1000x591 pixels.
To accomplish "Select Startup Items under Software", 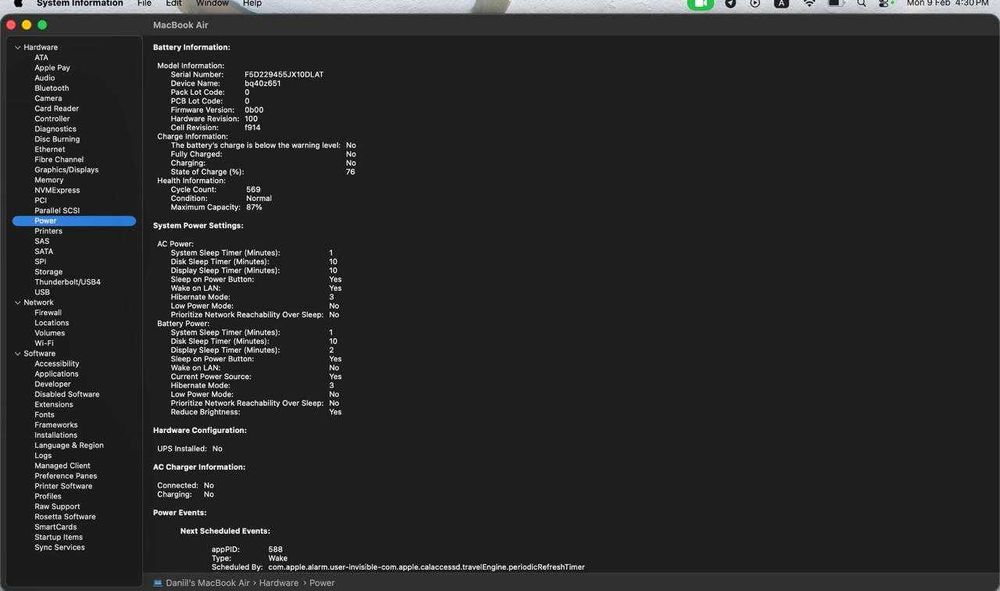I will pyautogui.click(x=59, y=537).
